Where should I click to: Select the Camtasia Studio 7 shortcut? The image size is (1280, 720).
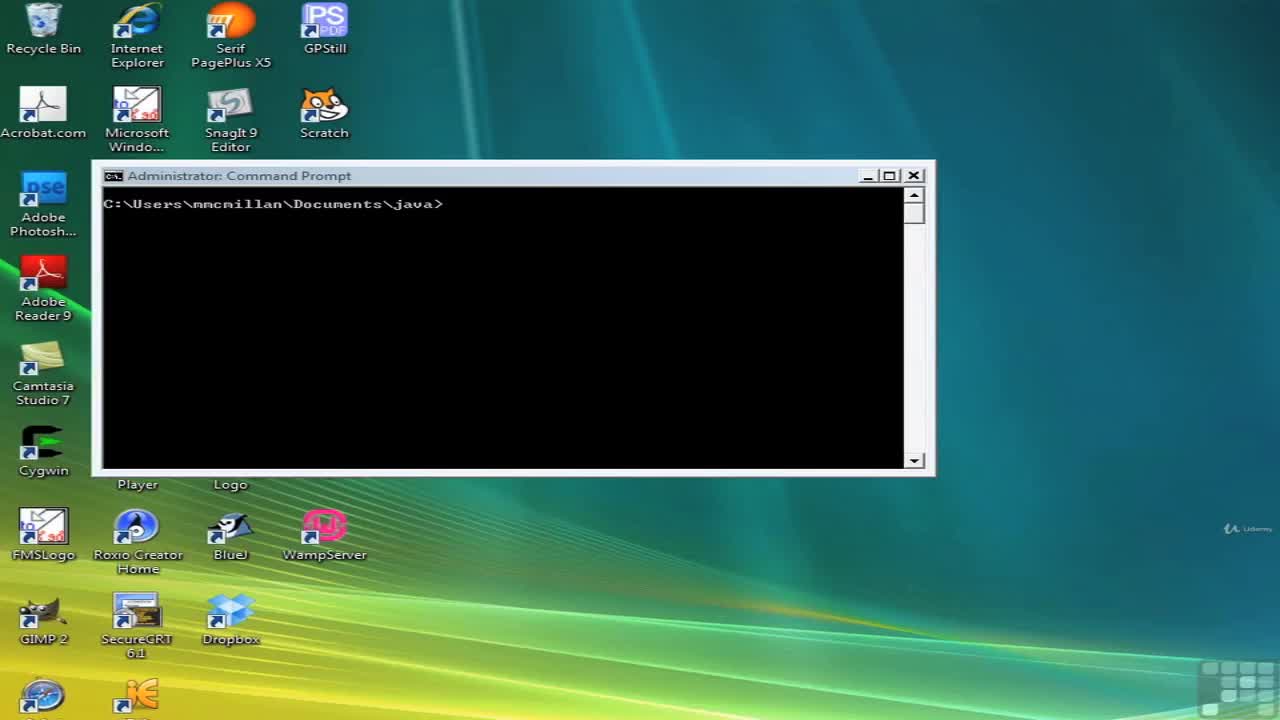tap(43, 373)
